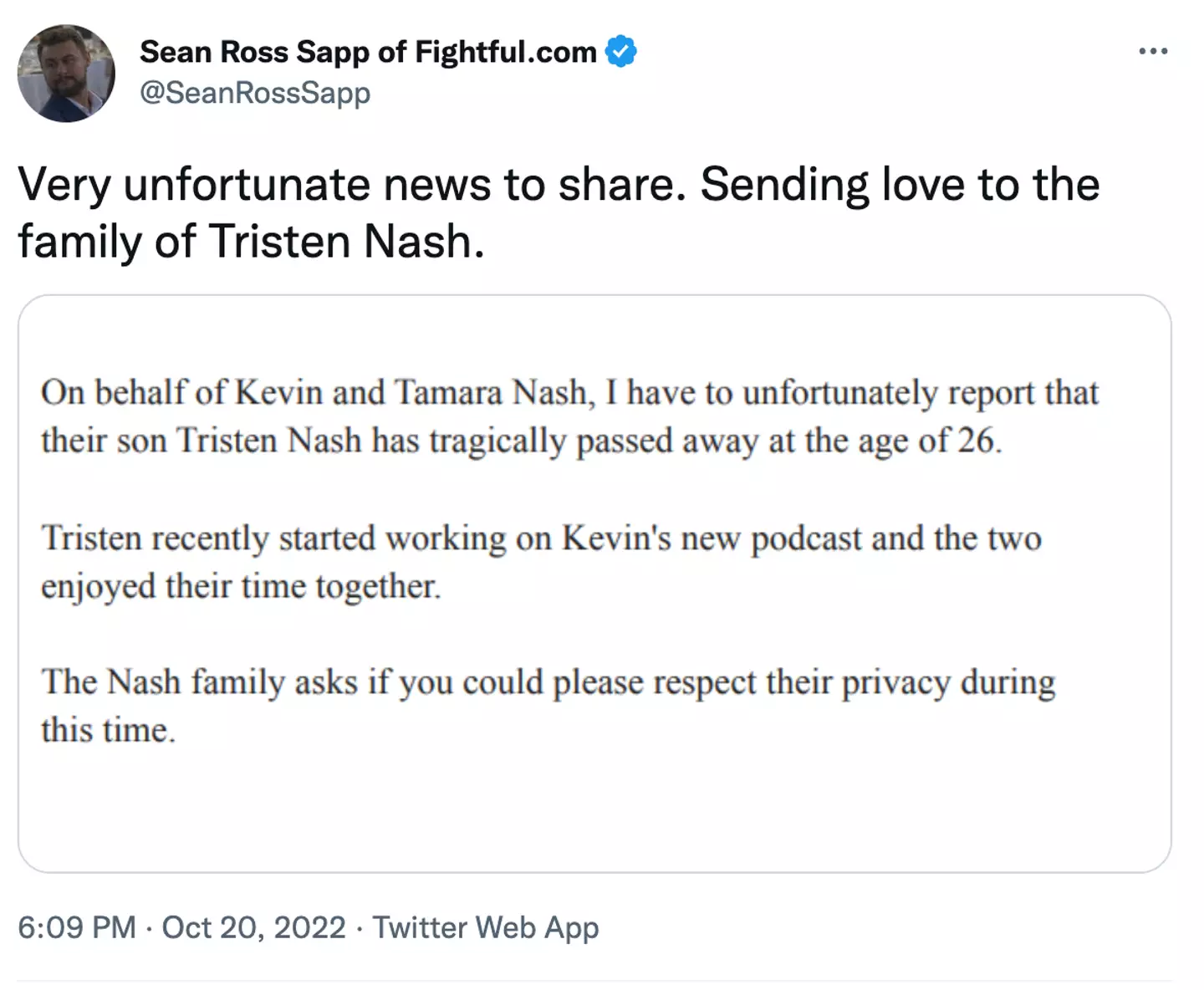The width and height of the screenshot is (1204, 990).
Task: Visit the @SeanRossSapp handle link
Action: pos(255,92)
